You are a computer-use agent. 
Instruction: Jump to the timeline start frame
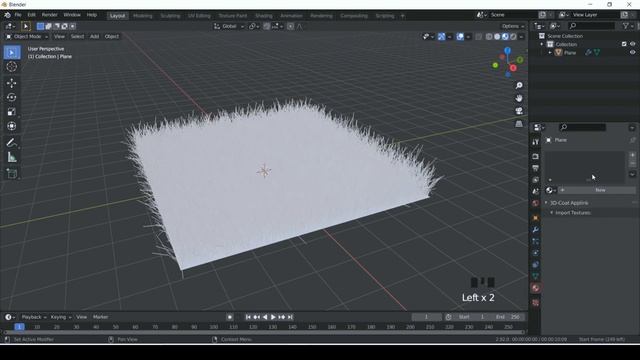coord(248,317)
